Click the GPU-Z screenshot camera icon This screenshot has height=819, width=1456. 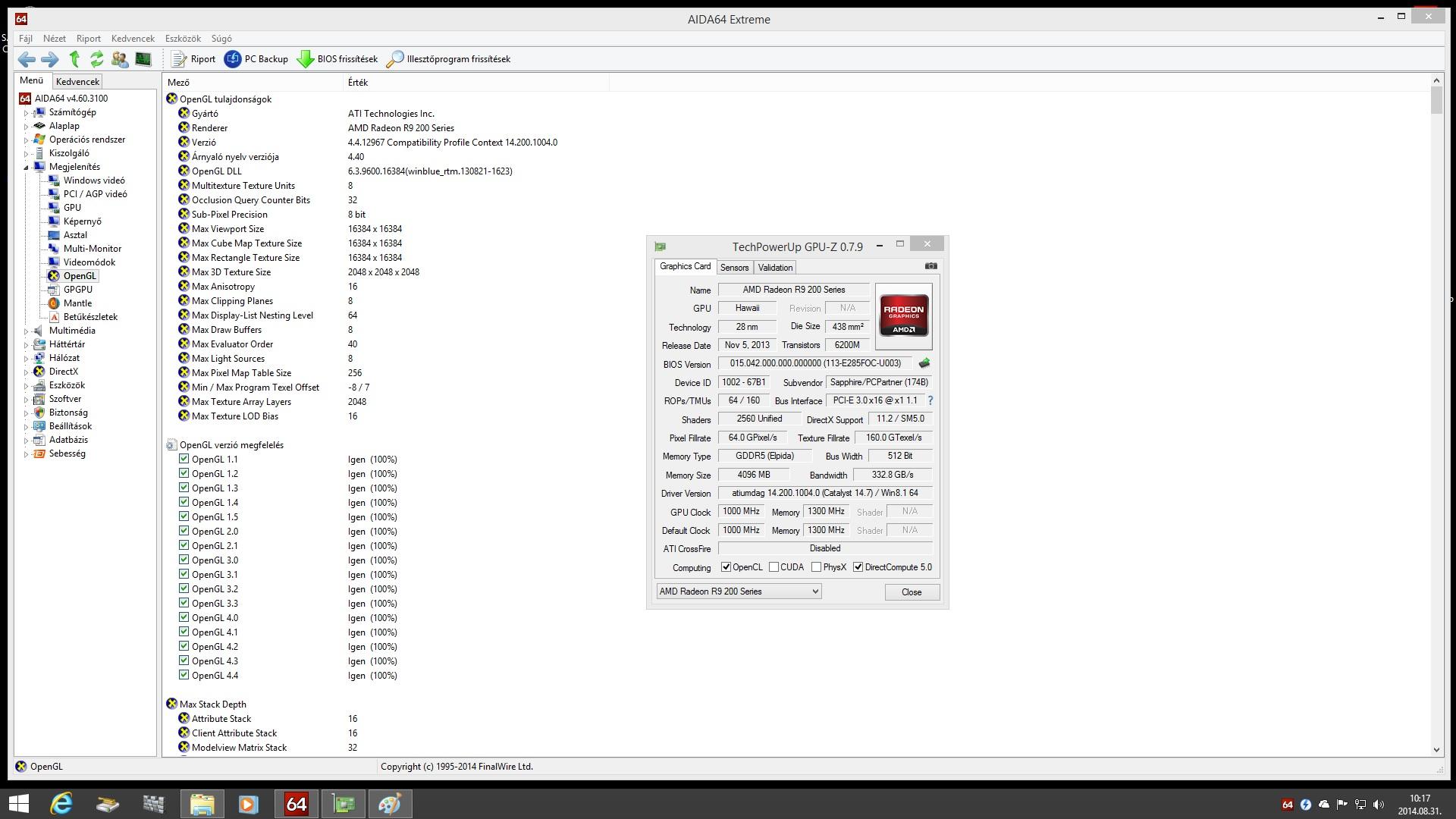(931, 266)
